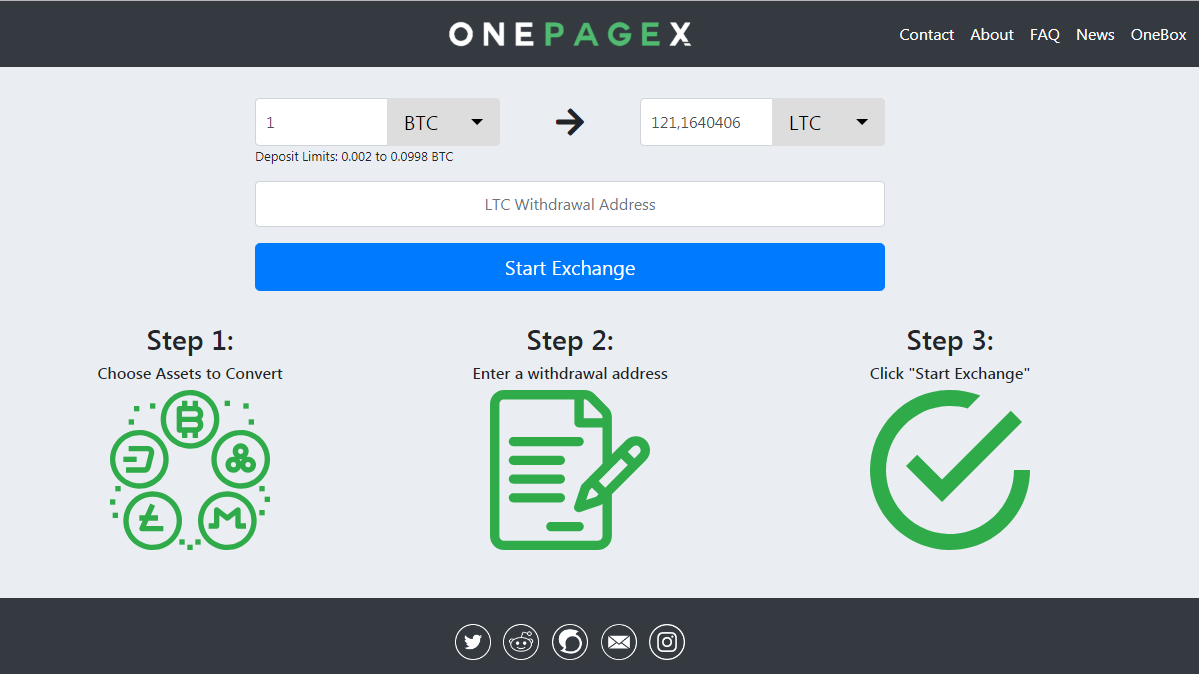
Task: Click the Step 1: heading
Action: 190,340
